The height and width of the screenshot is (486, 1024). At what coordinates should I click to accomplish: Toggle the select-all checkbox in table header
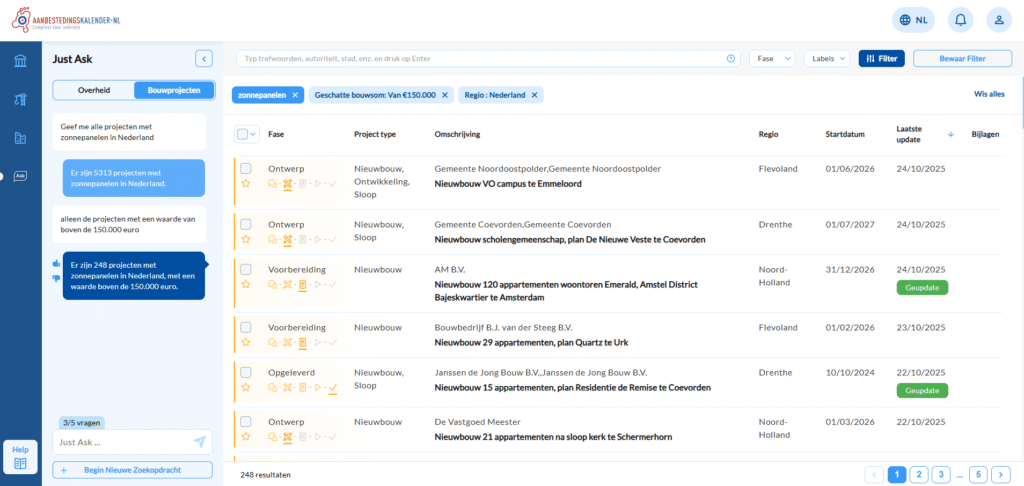coord(241,134)
